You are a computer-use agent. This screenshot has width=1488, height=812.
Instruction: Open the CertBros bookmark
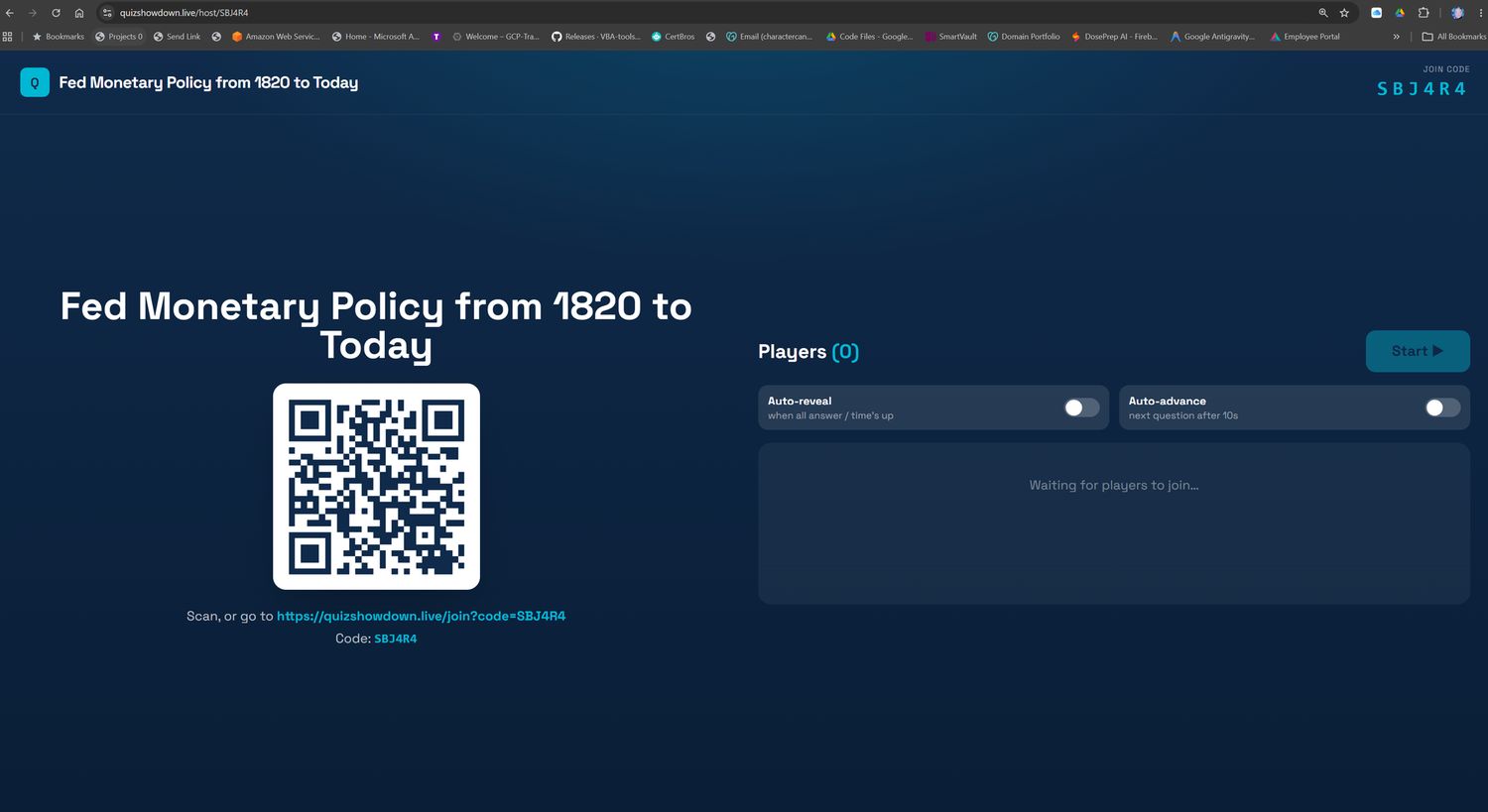(x=674, y=37)
